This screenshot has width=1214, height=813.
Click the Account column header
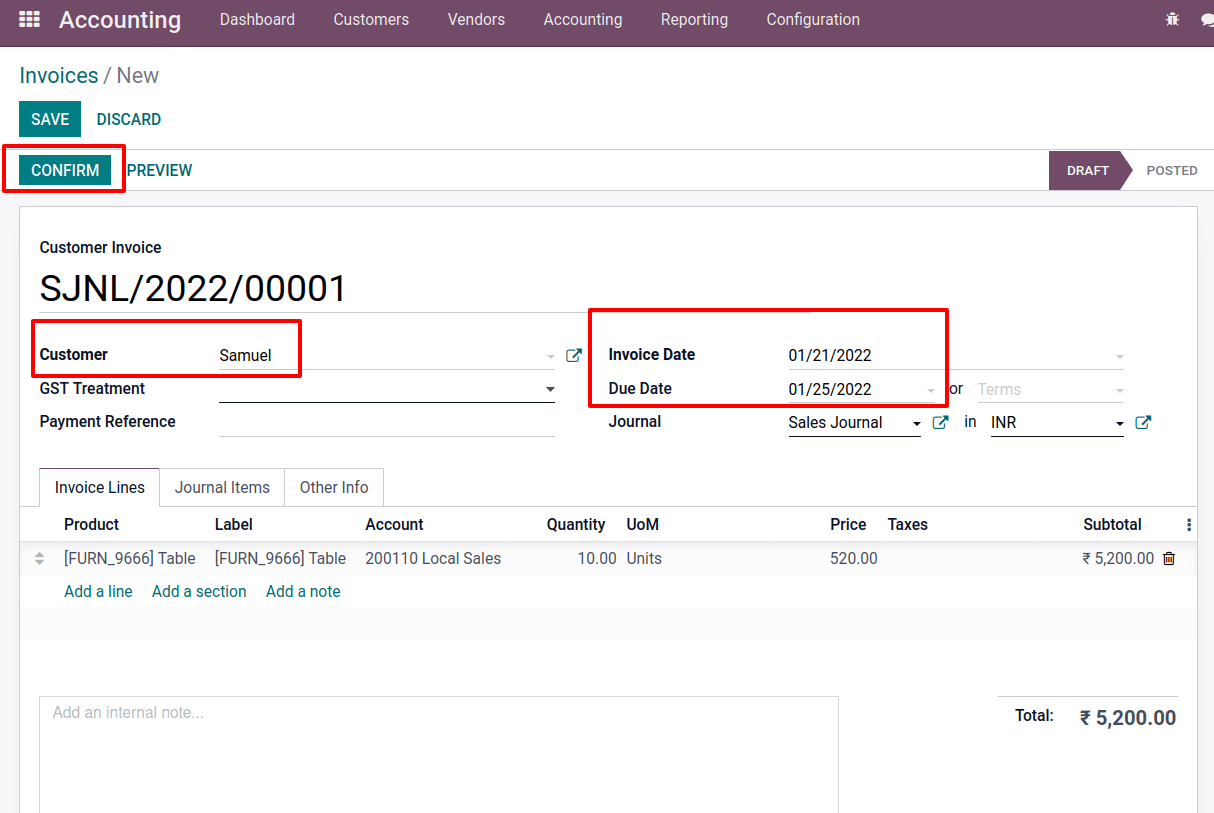pos(394,525)
